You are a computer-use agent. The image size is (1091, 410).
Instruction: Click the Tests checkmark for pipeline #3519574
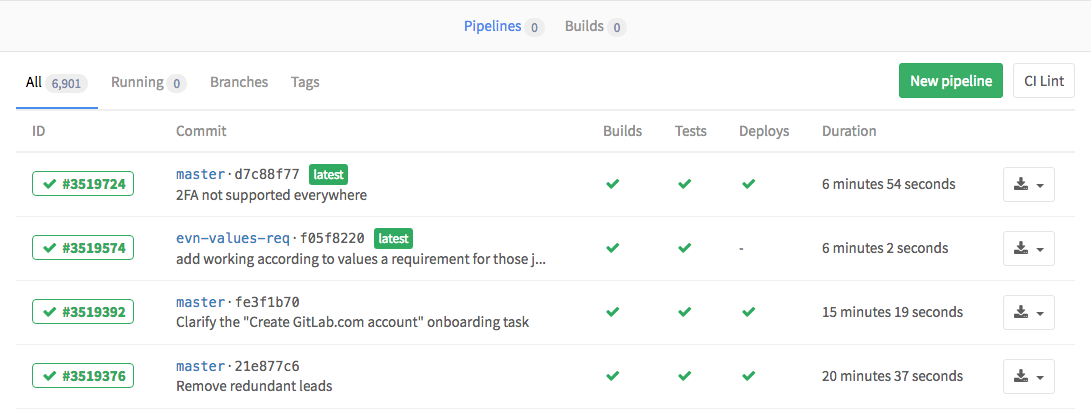click(684, 248)
